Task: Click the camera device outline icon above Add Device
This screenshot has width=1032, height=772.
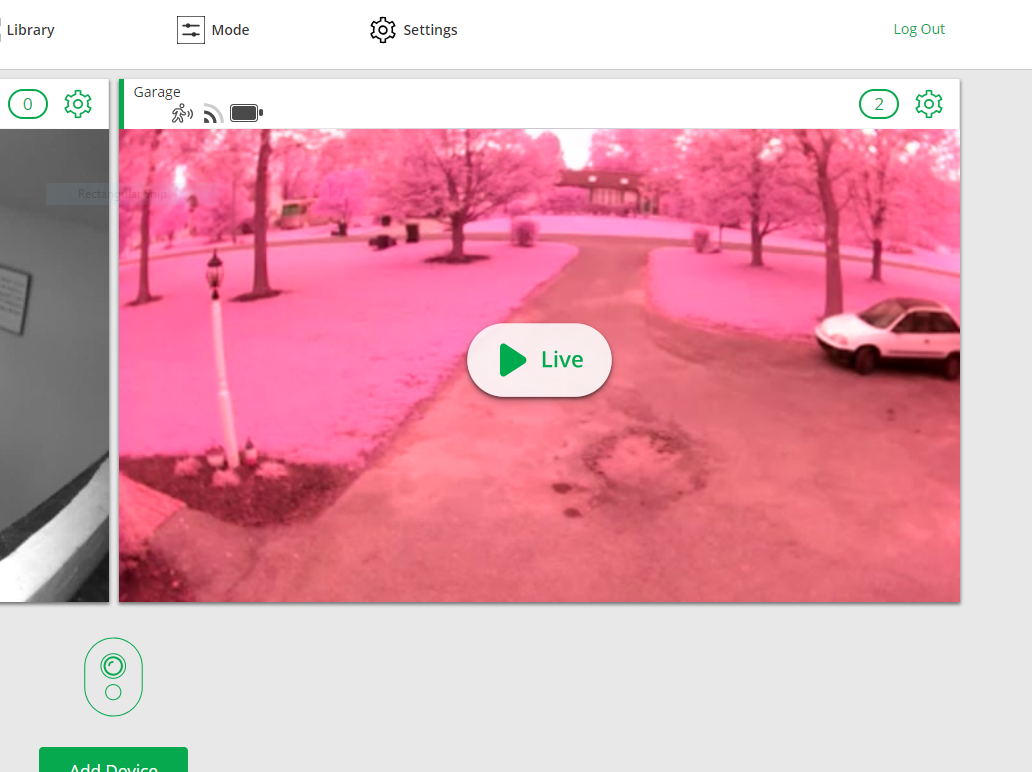Action: point(113,677)
